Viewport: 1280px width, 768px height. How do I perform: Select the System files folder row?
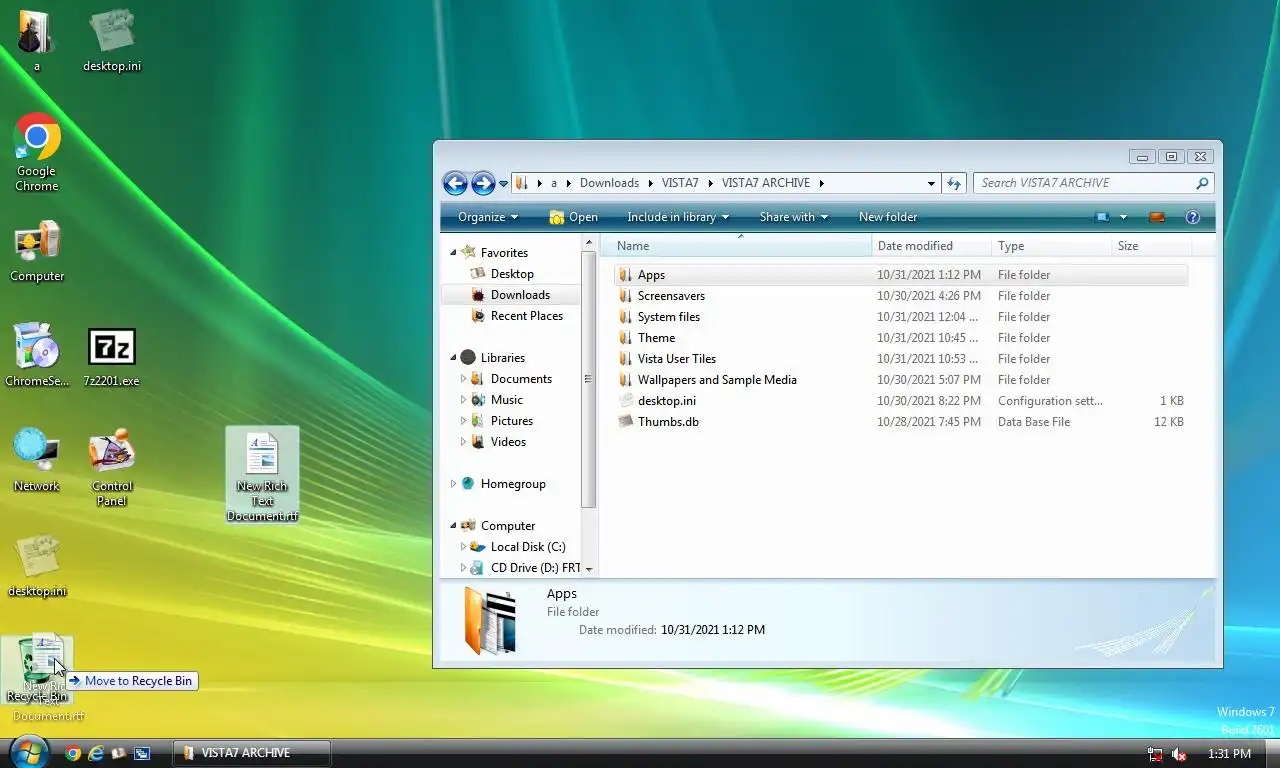(901, 317)
